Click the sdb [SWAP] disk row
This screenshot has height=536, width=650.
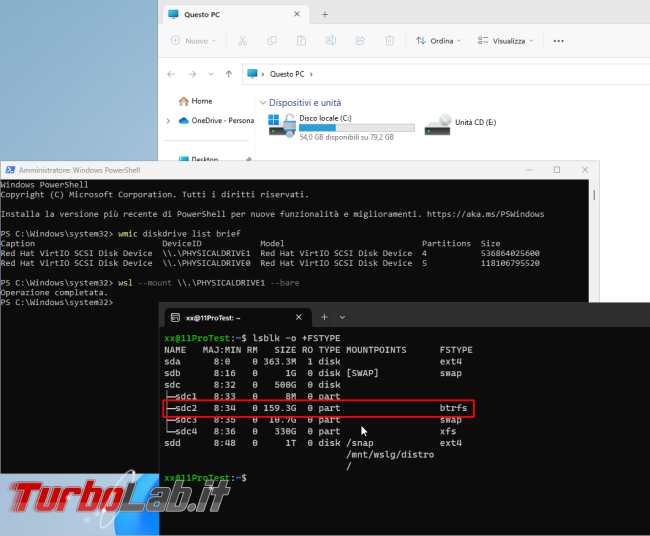(313, 373)
